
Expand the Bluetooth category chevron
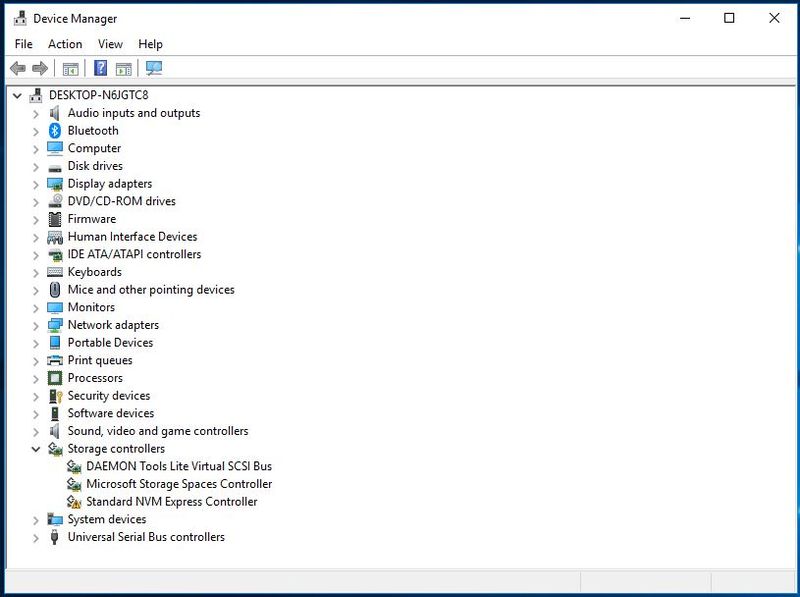36,131
